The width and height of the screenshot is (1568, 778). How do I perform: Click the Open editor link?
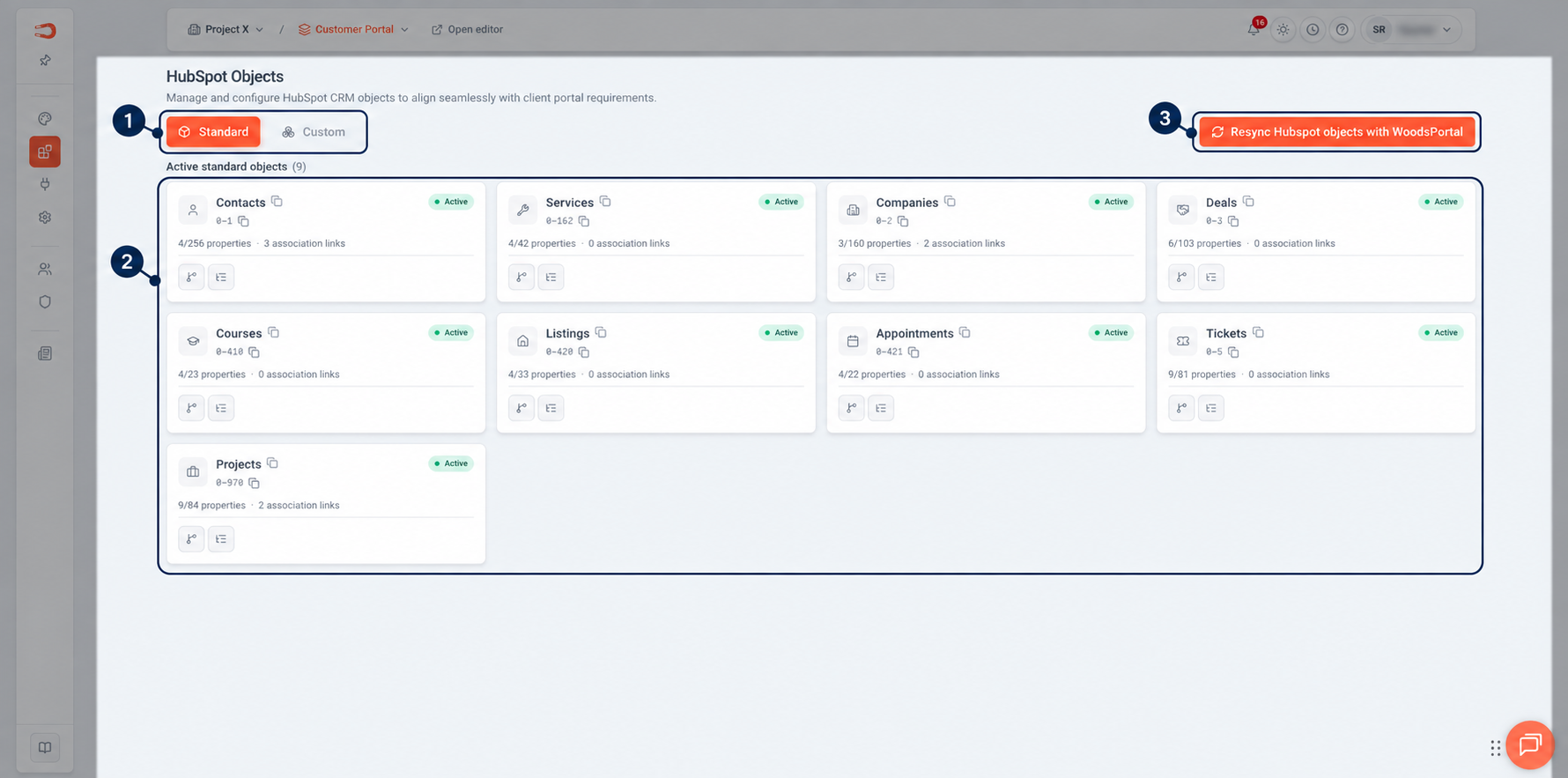tap(467, 29)
